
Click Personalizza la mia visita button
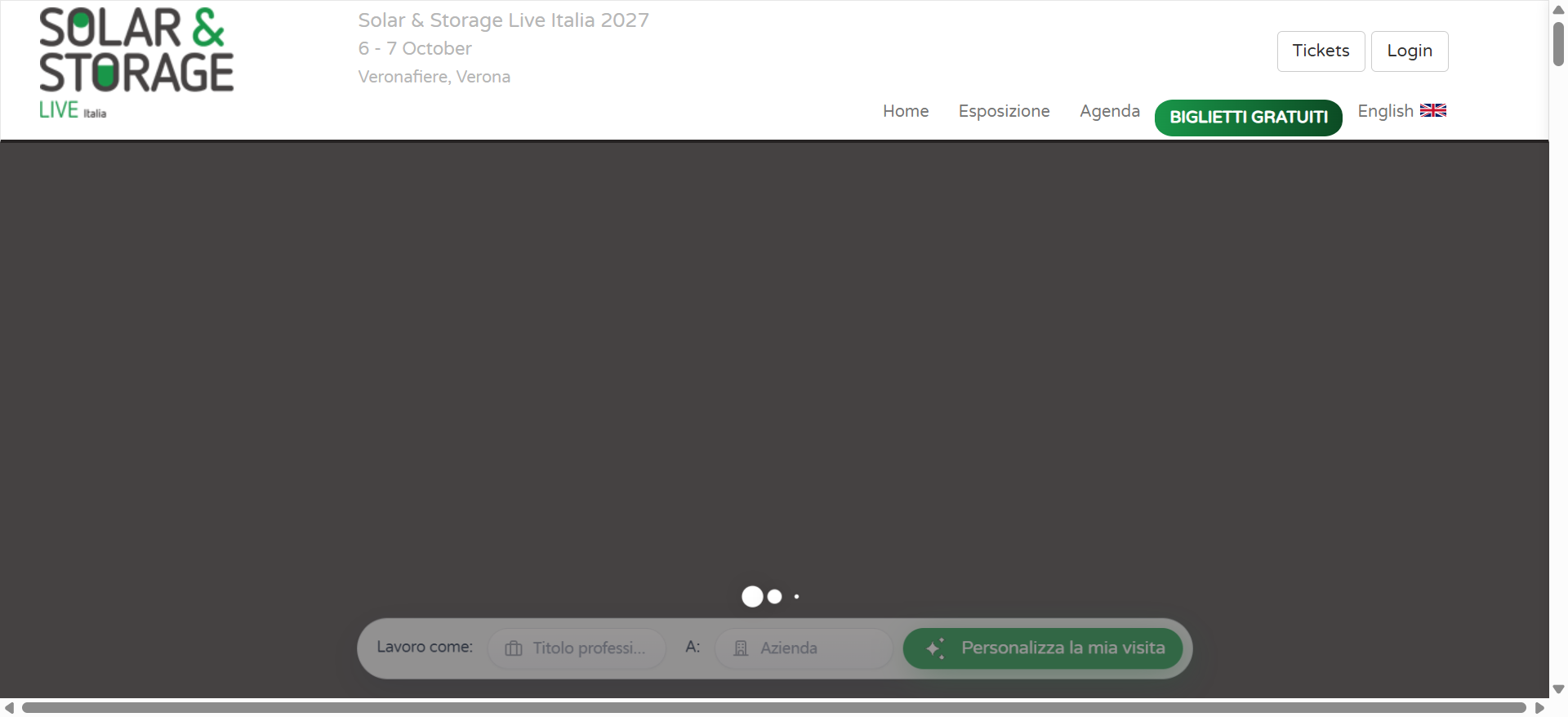point(1043,648)
